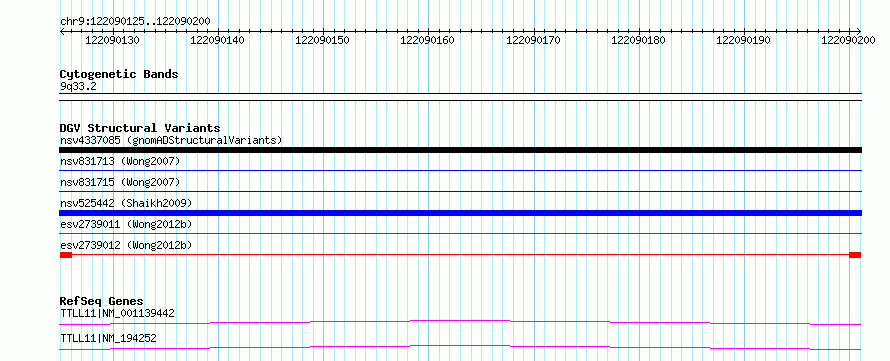890x361 pixels.
Task: Click ruler tick label 122090130
Action: [x=112, y=40]
